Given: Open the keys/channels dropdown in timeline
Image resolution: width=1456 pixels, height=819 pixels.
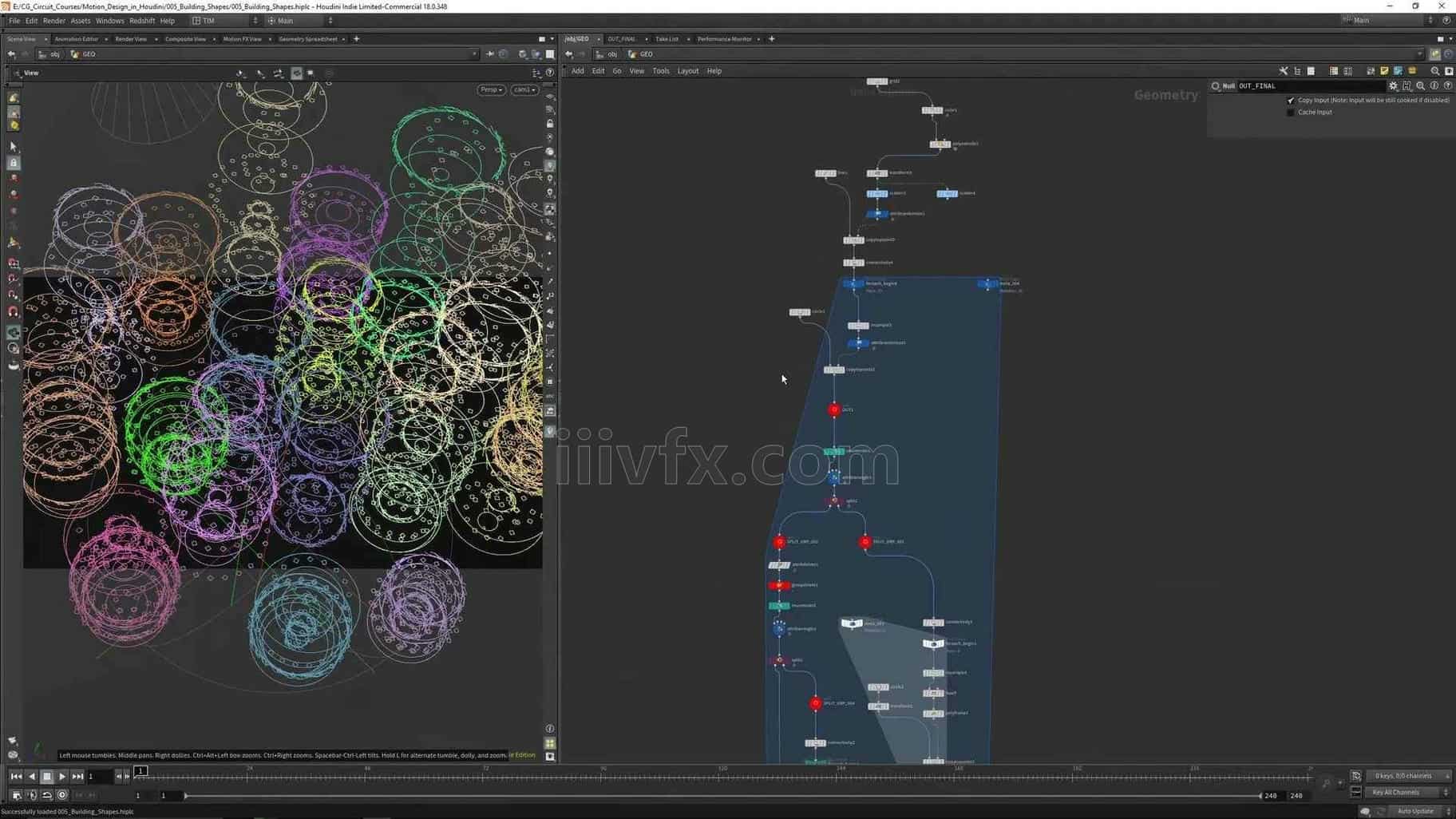Looking at the screenshot, I should click(1410, 776).
